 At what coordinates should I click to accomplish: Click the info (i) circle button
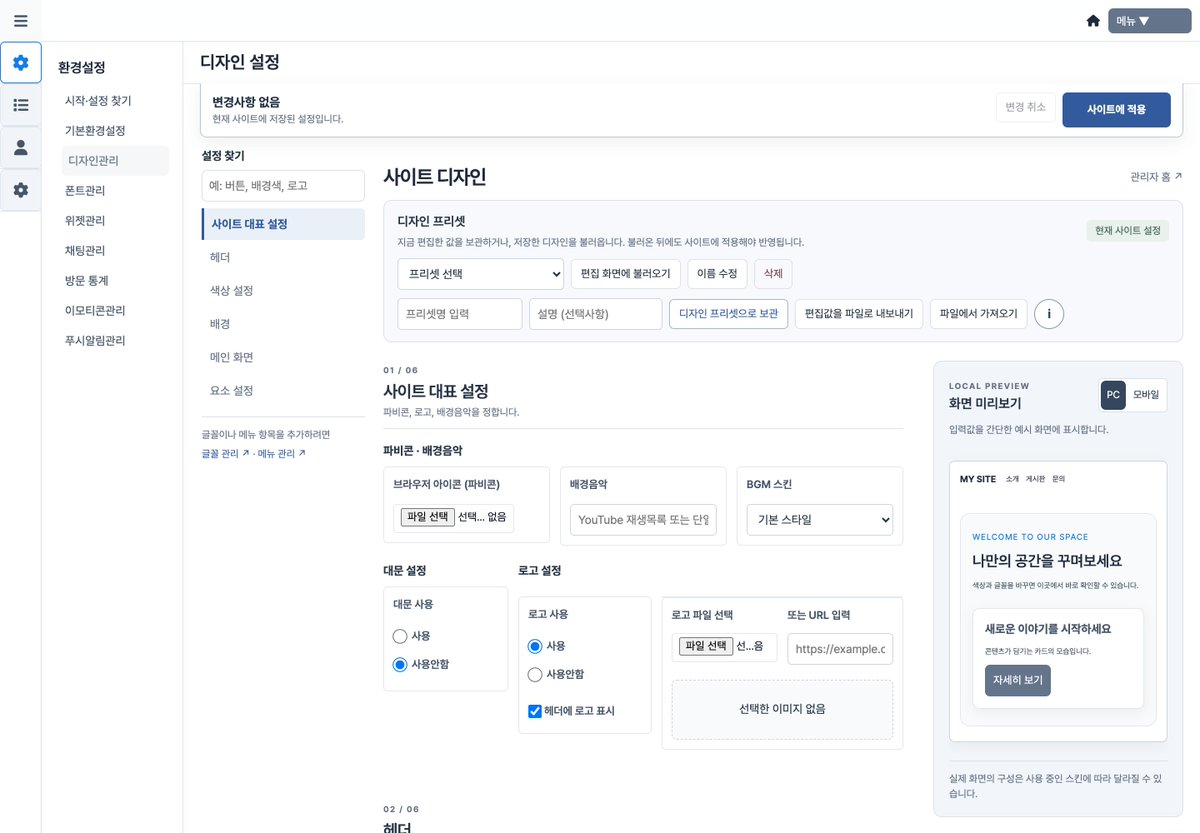(1049, 314)
